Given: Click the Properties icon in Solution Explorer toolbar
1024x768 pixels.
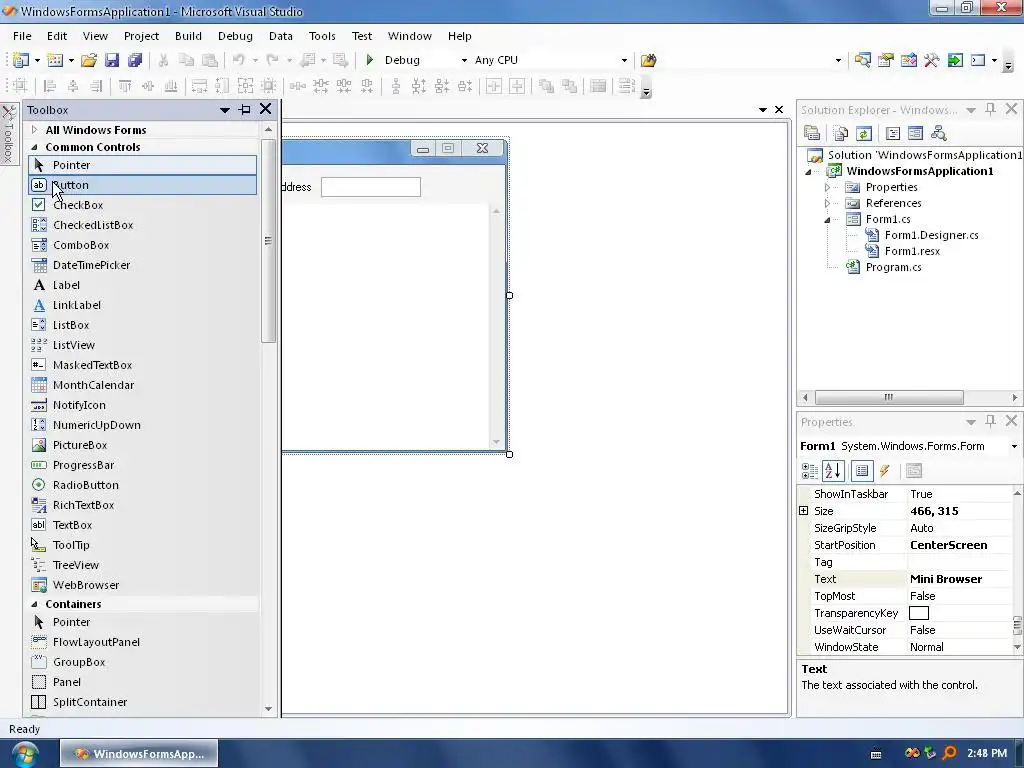Looking at the screenshot, I should click(812, 134).
